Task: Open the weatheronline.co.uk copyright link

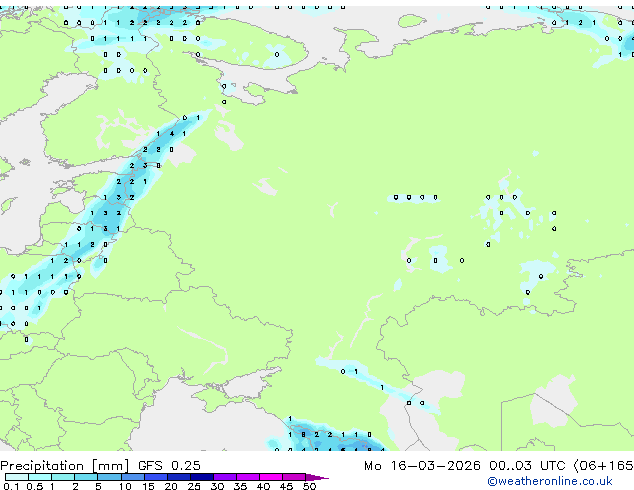Action: tap(550, 481)
